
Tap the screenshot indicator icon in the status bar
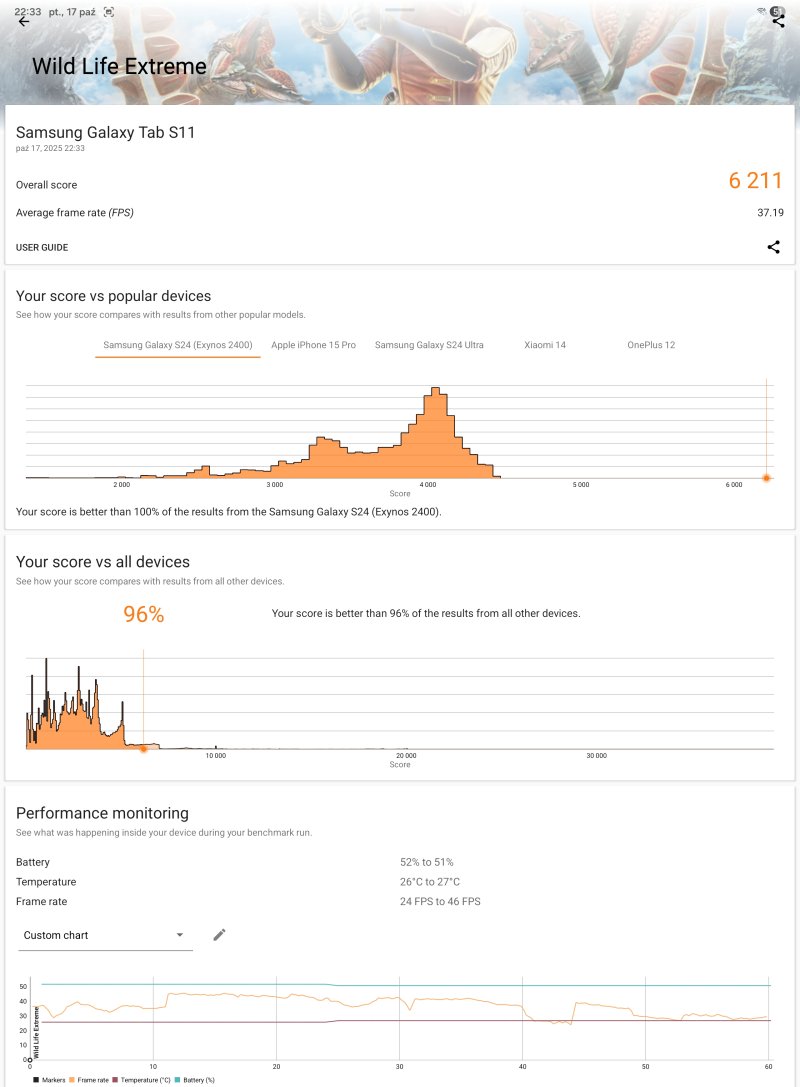pos(108,11)
